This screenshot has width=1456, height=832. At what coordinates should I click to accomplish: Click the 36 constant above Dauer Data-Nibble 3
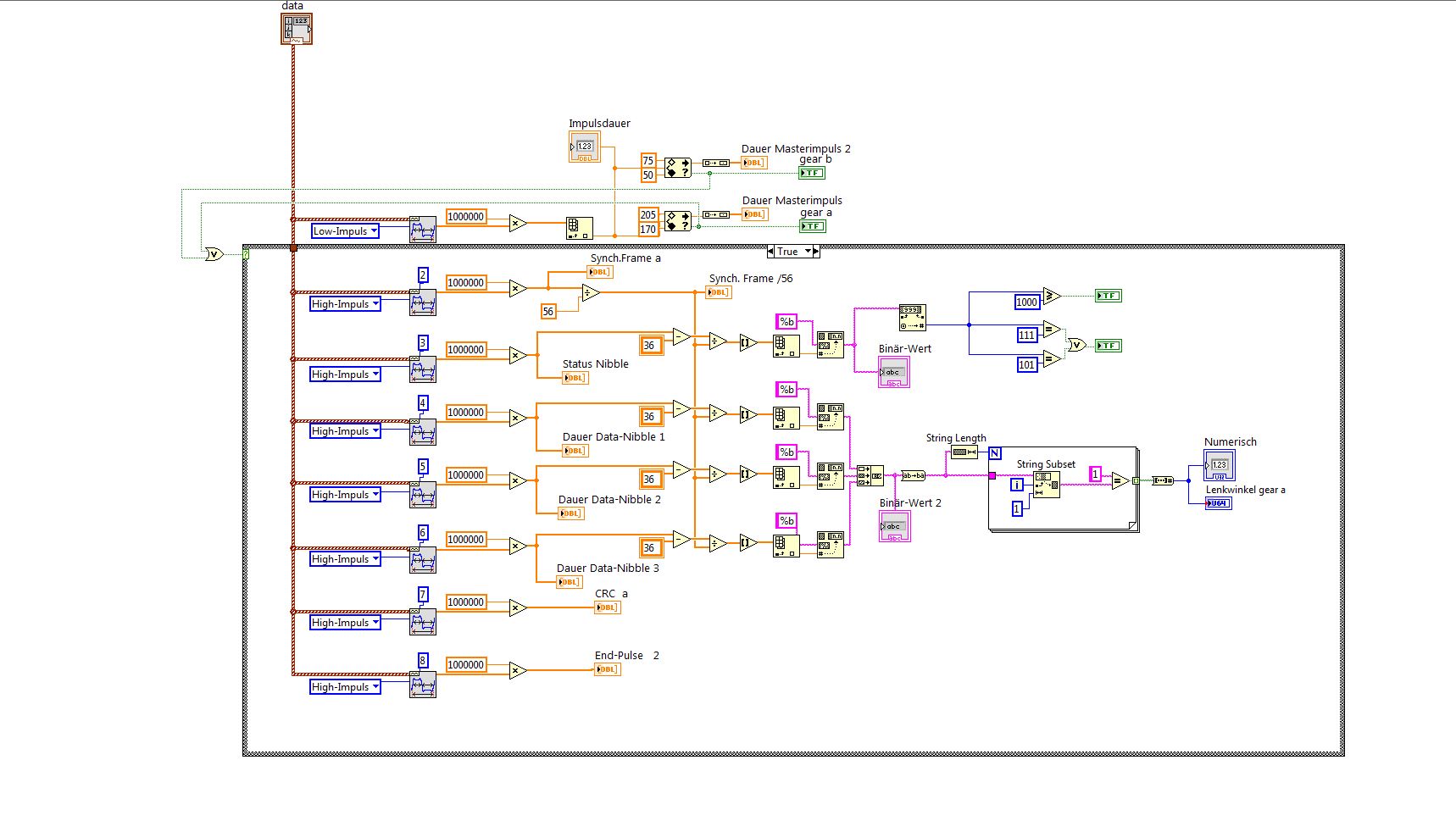click(650, 547)
